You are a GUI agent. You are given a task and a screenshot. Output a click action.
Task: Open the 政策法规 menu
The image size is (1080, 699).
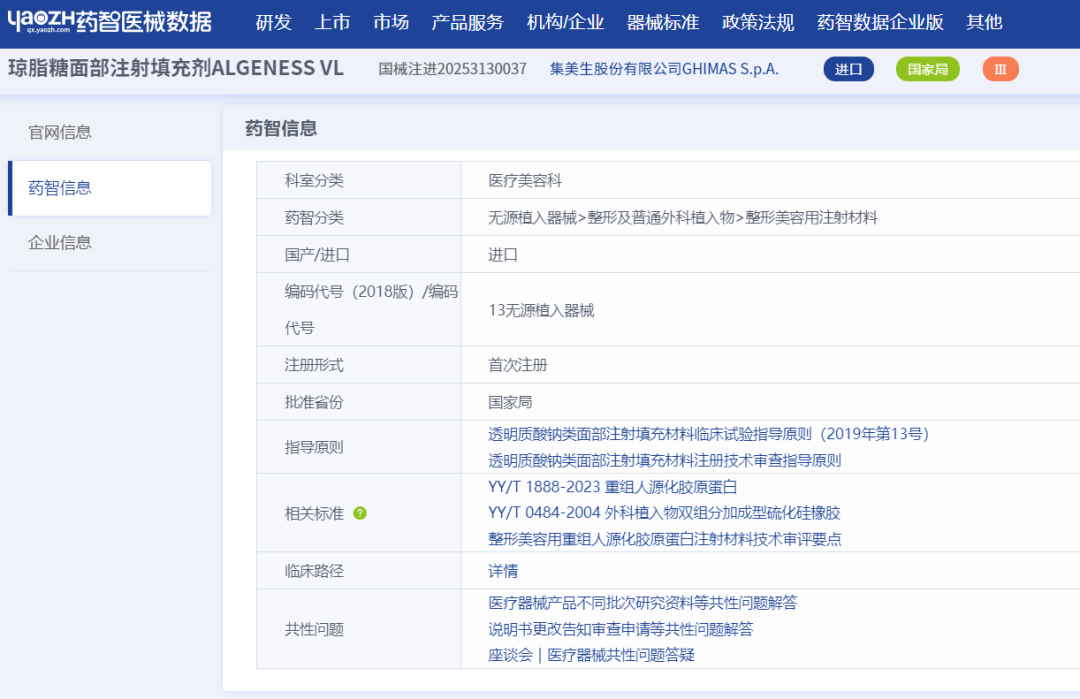(x=758, y=22)
